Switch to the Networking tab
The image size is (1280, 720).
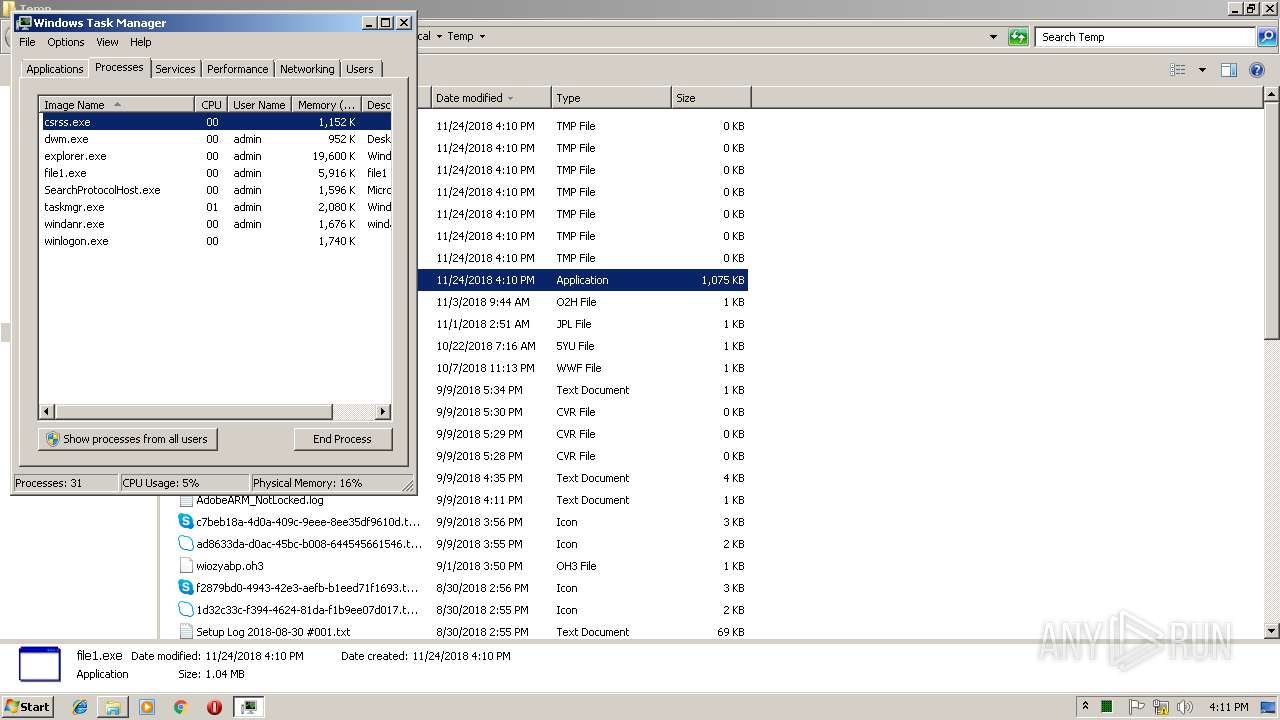coord(307,69)
